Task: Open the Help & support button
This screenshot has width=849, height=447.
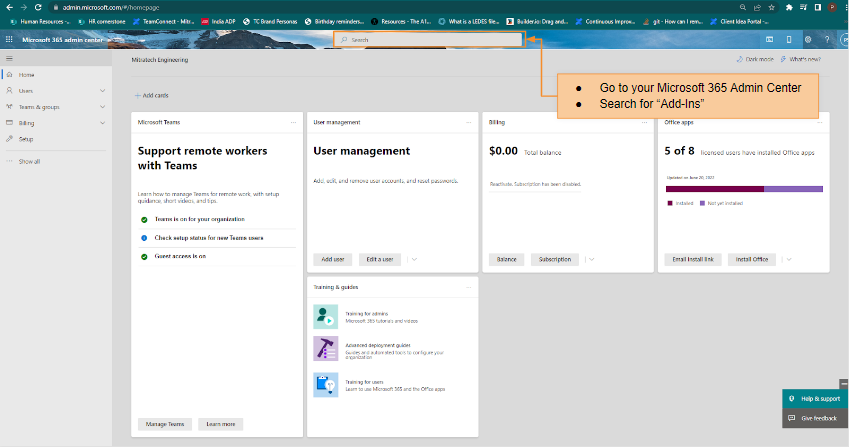Action: click(814, 399)
